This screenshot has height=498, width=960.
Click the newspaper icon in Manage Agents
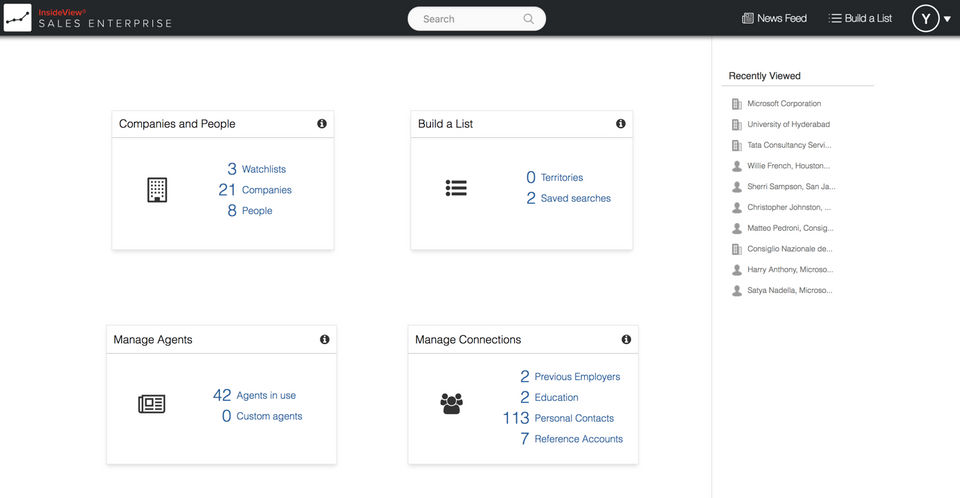pos(151,404)
